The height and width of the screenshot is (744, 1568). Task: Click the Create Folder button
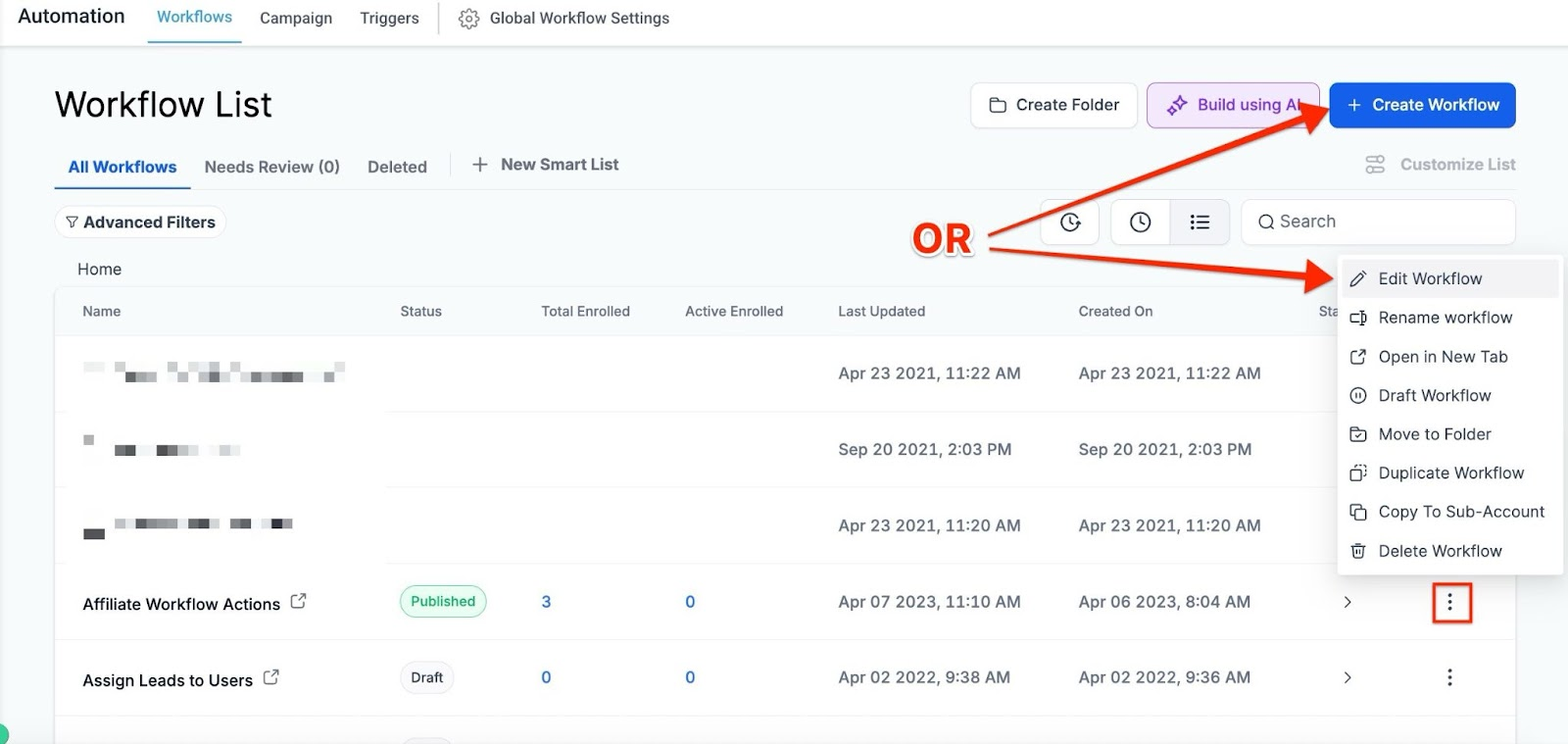(x=1053, y=105)
